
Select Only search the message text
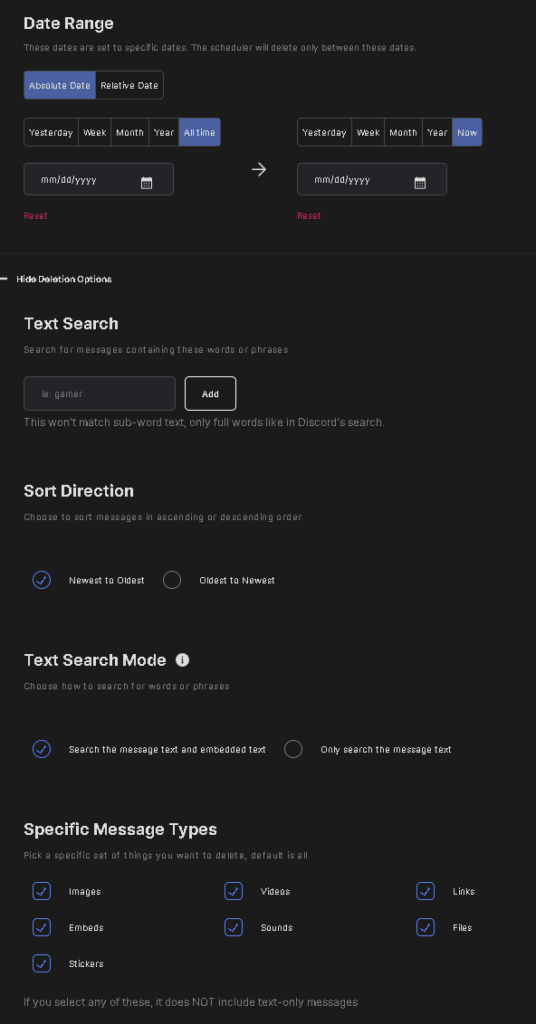pyautogui.click(x=293, y=749)
